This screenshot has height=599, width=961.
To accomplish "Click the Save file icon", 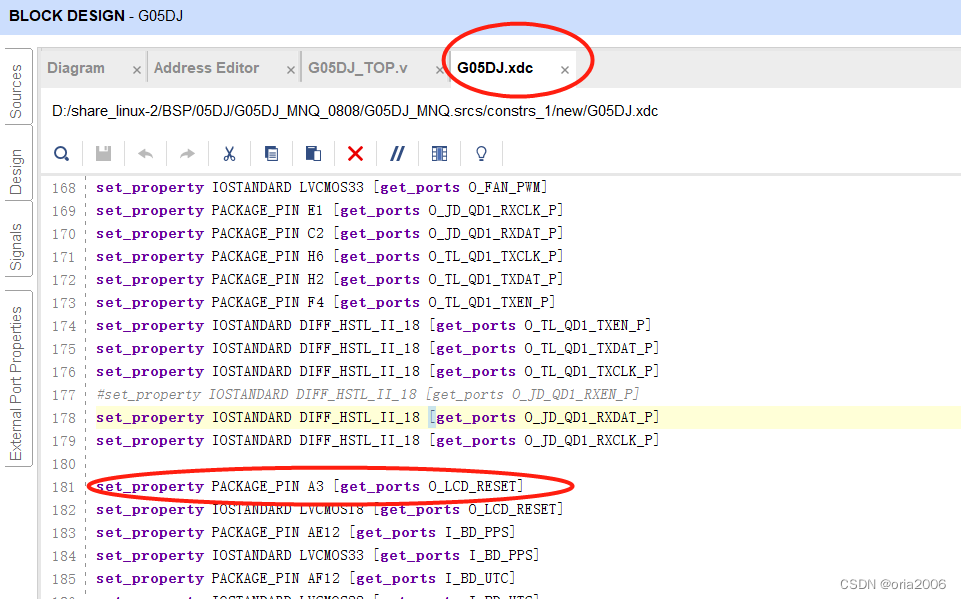I will (103, 153).
